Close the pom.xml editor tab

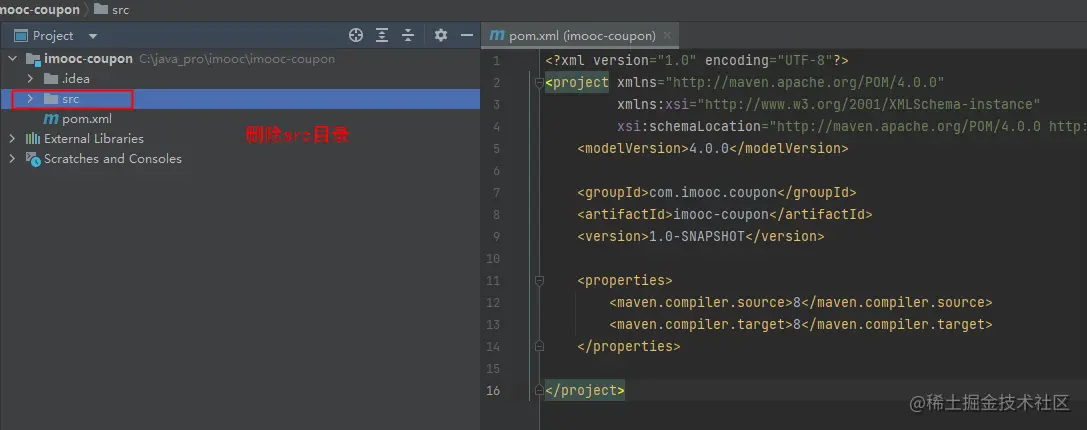coord(667,35)
